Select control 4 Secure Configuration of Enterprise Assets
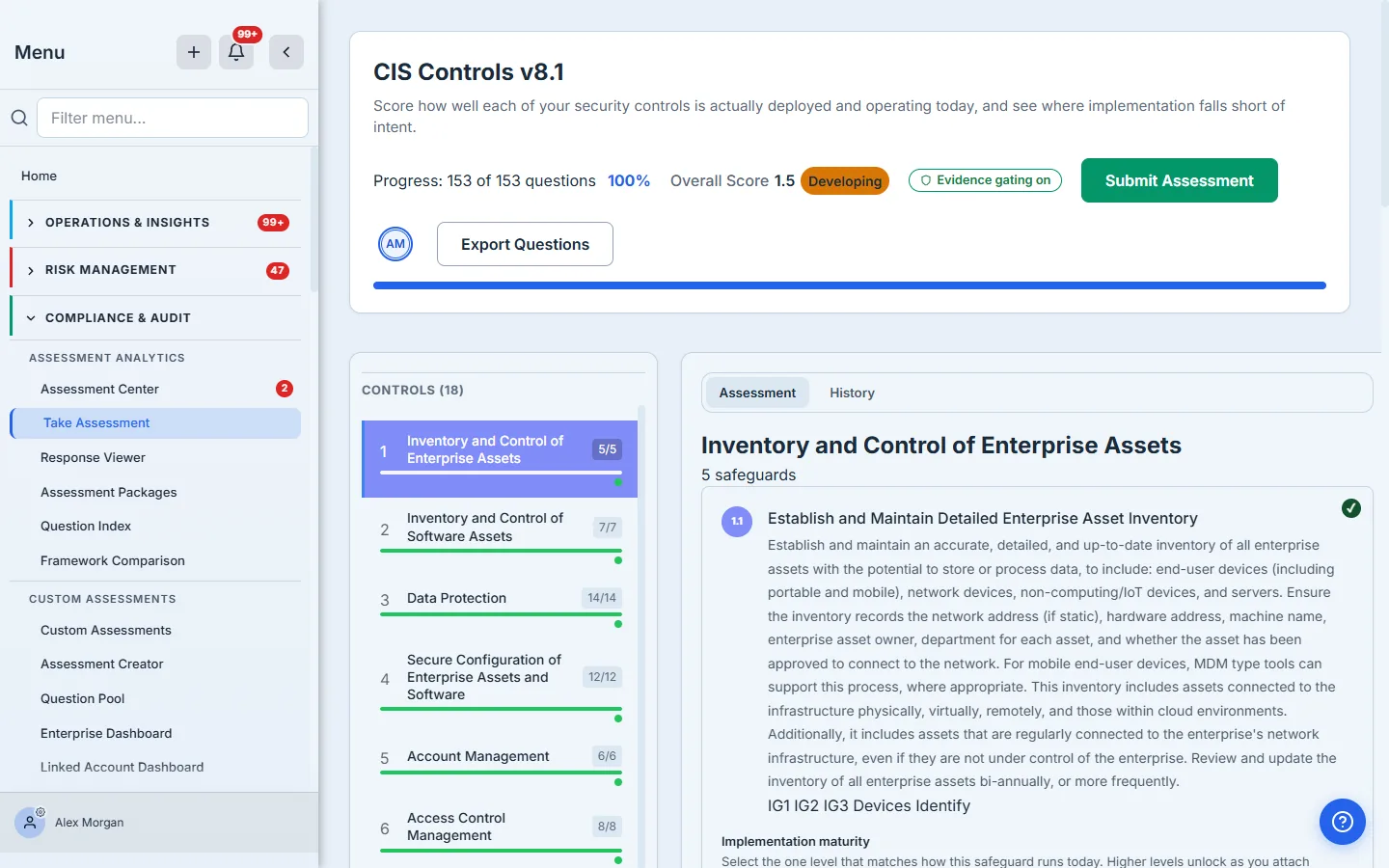 [x=500, y=686]
